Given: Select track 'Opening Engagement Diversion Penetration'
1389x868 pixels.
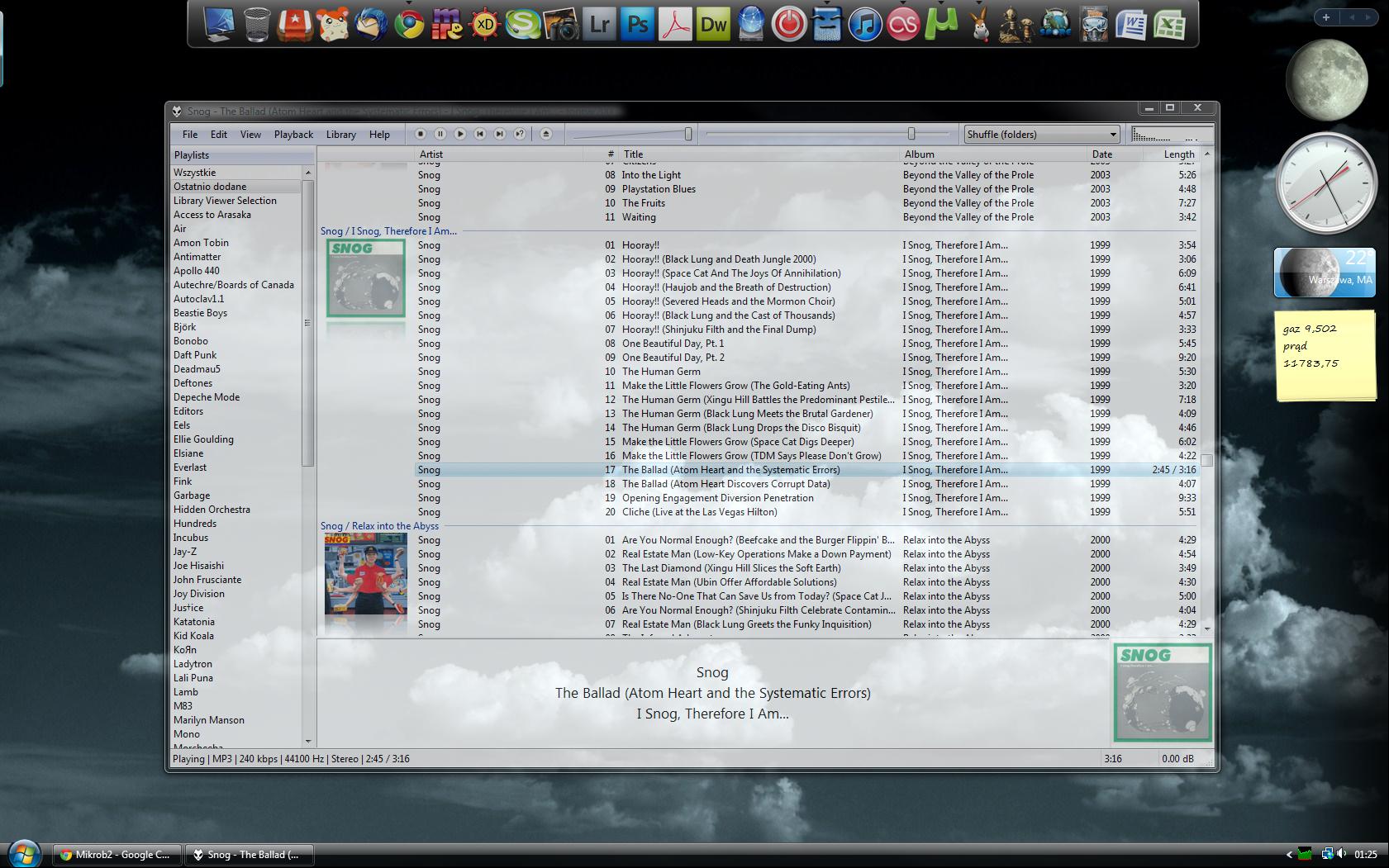Looking at the screenshot, I should [806, 498].
